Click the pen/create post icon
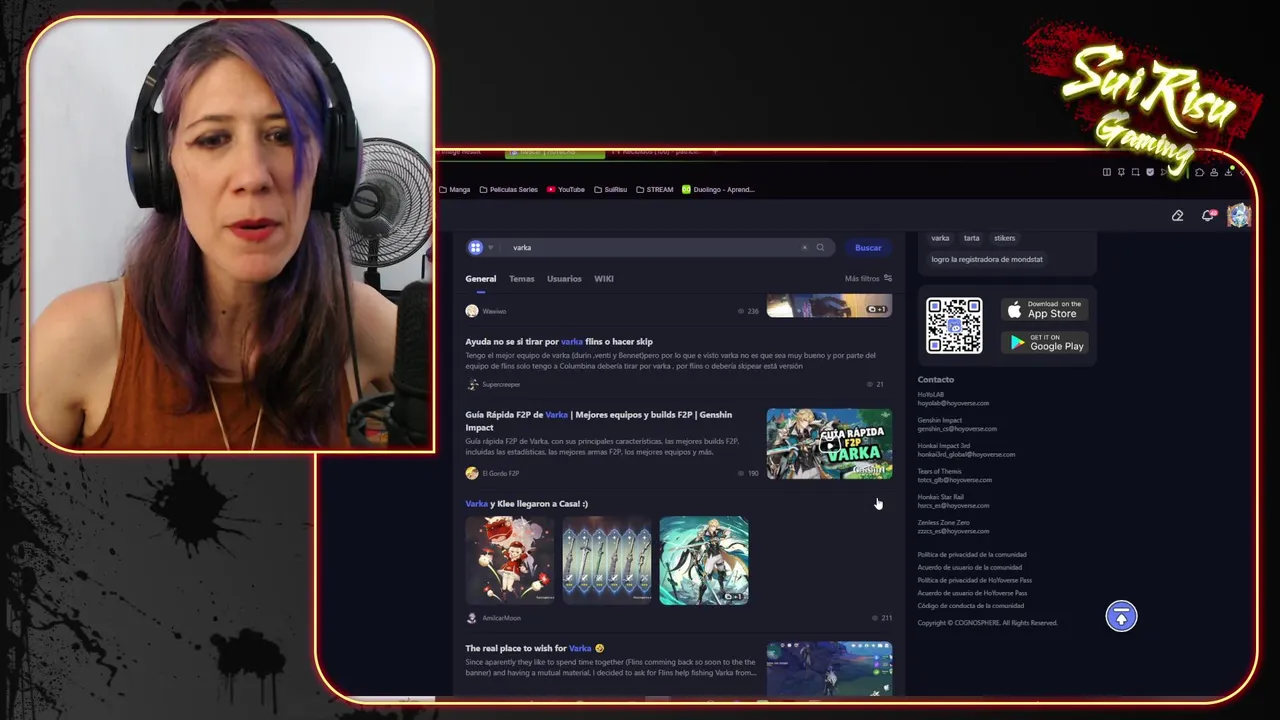The height and width of the screenshot is (720, 1280). (x=1177, y=216)
